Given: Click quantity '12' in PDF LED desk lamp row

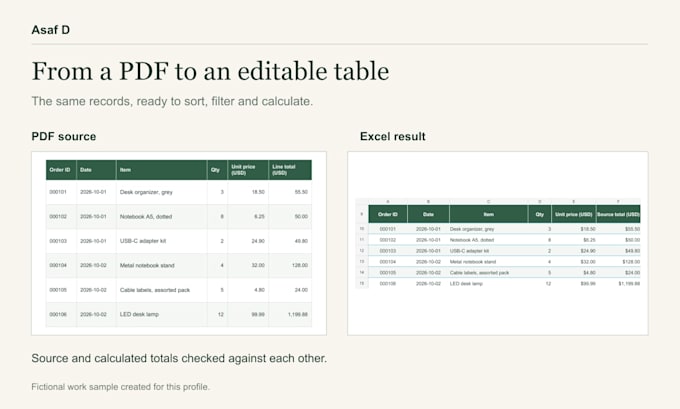Looking at the screenshot, I should pos(221,314).
